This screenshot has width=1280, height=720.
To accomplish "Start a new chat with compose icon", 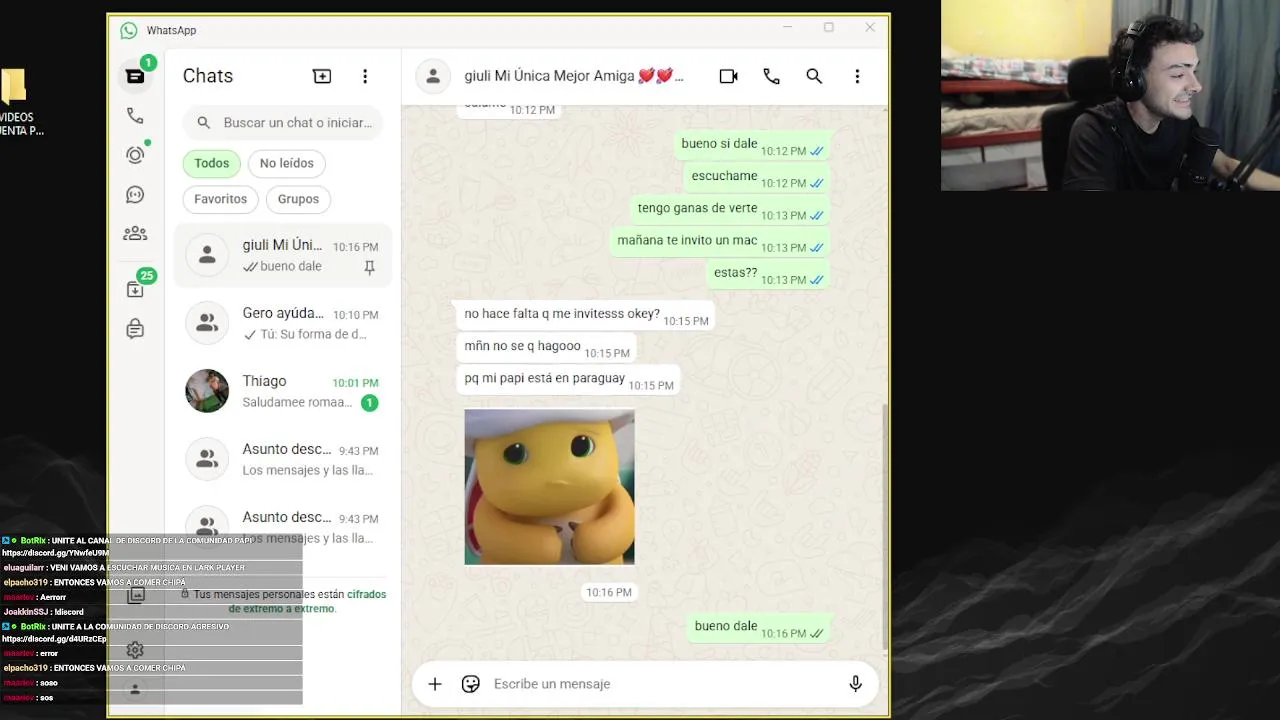I will tap(322, 76).
